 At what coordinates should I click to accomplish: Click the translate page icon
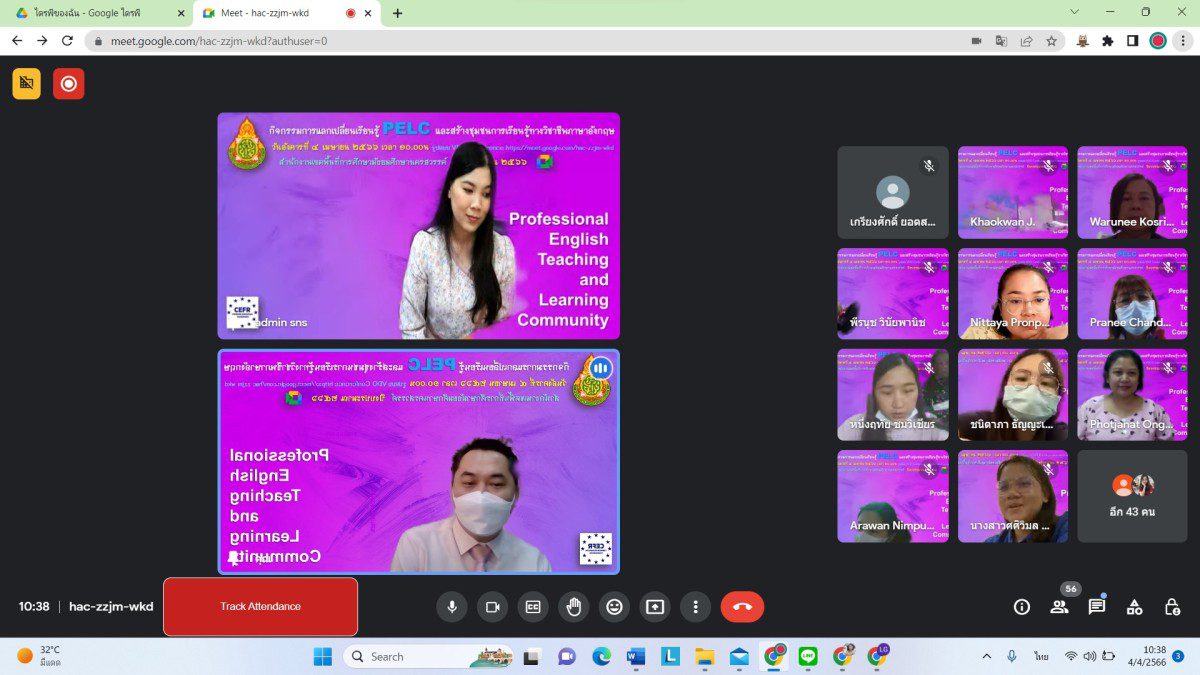click(1001, 41)
